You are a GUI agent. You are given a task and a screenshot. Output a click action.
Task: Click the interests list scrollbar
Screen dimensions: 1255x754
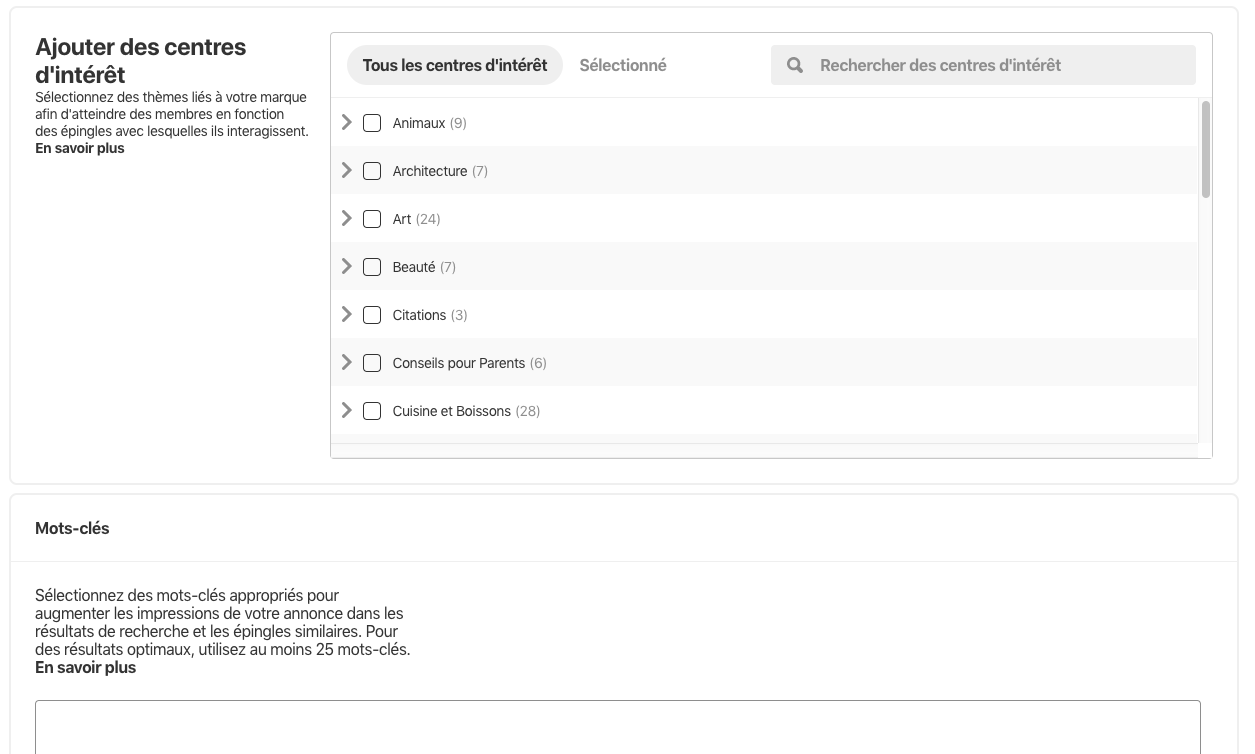click(x=1205, y=150)
